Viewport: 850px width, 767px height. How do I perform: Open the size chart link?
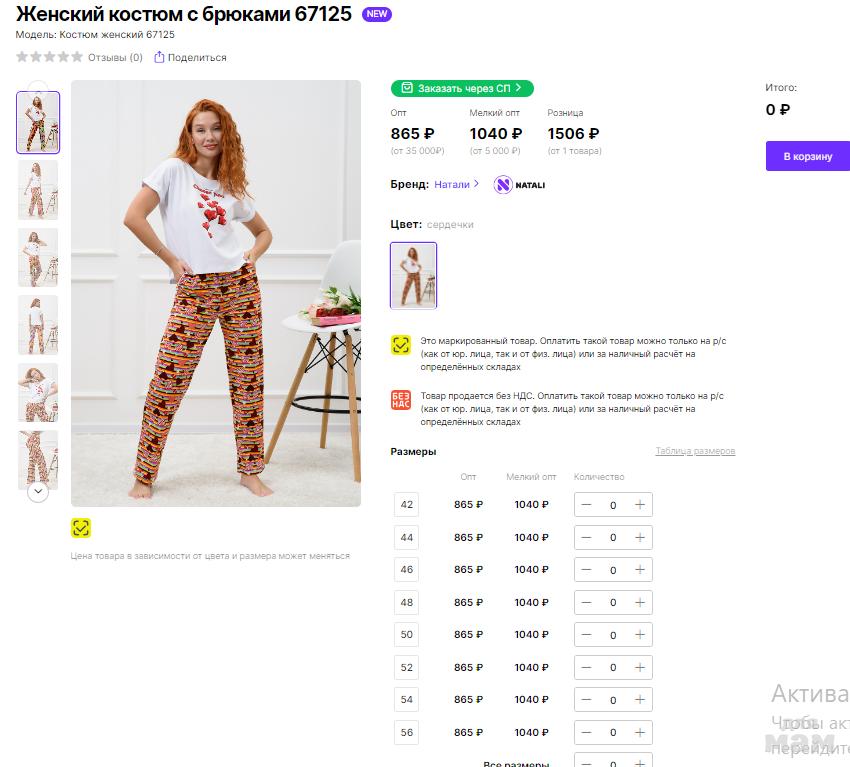[695, 451]
